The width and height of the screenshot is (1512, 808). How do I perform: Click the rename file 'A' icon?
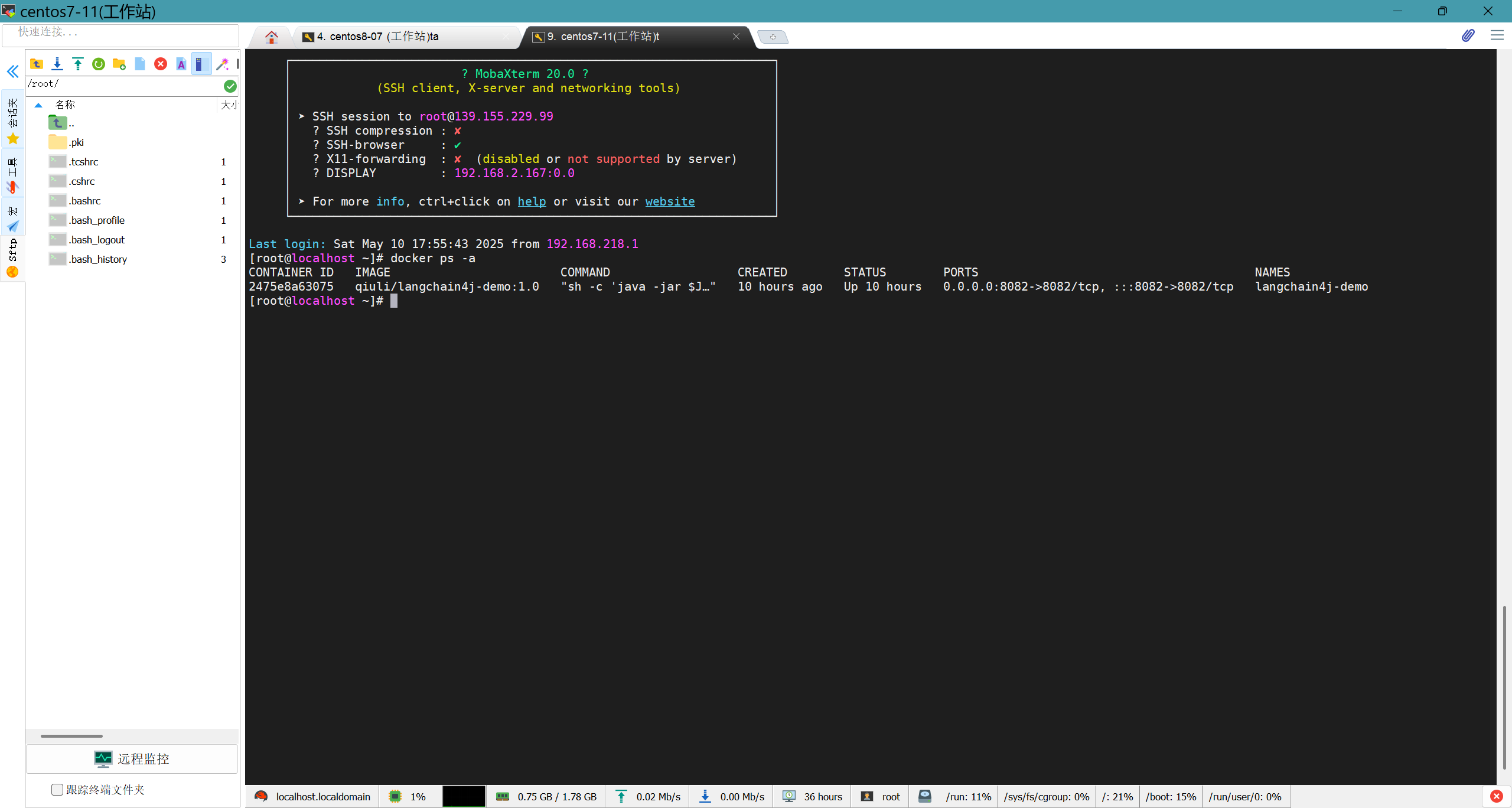pos(181,64)
